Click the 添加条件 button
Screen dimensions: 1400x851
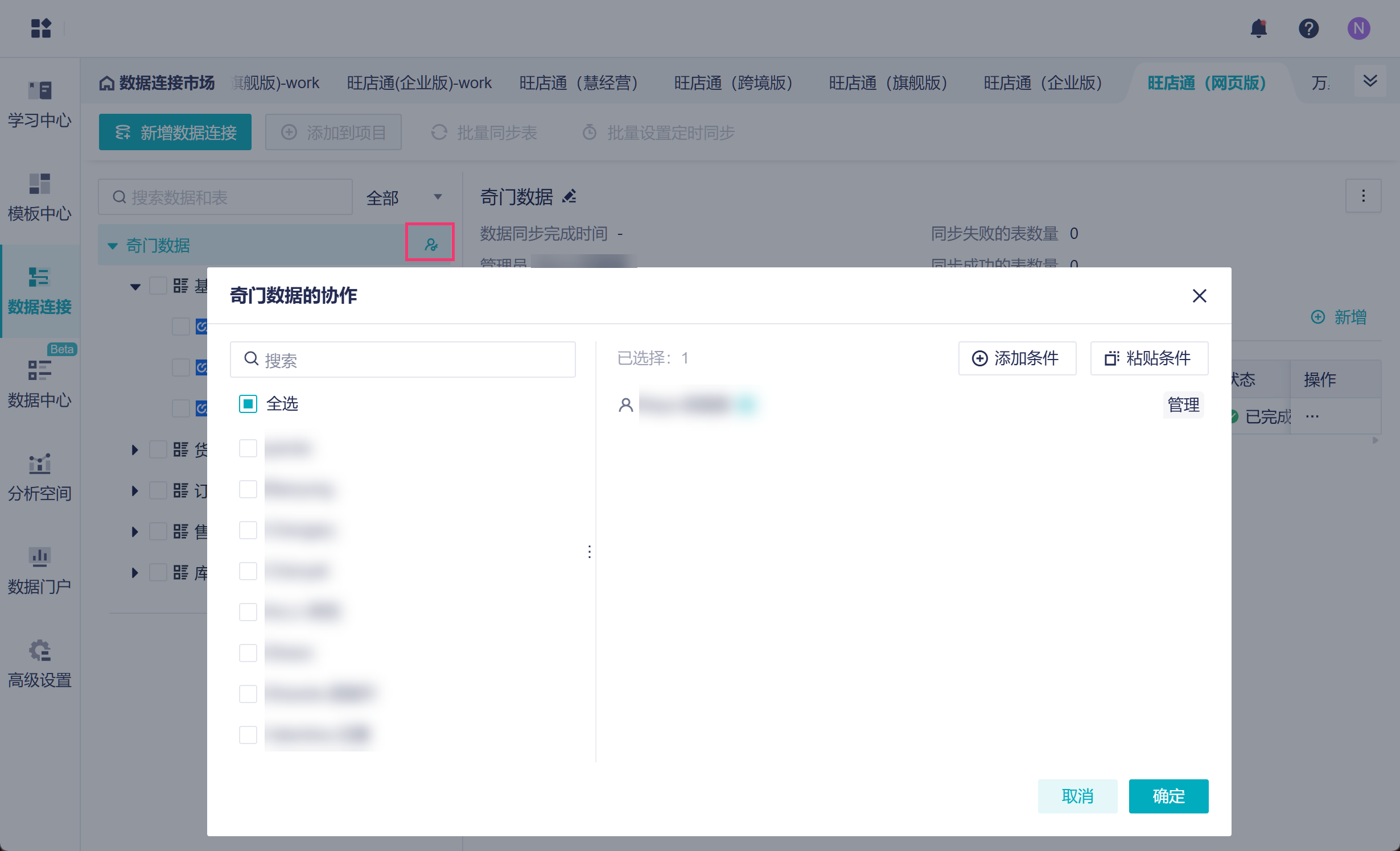point(1017,358)
